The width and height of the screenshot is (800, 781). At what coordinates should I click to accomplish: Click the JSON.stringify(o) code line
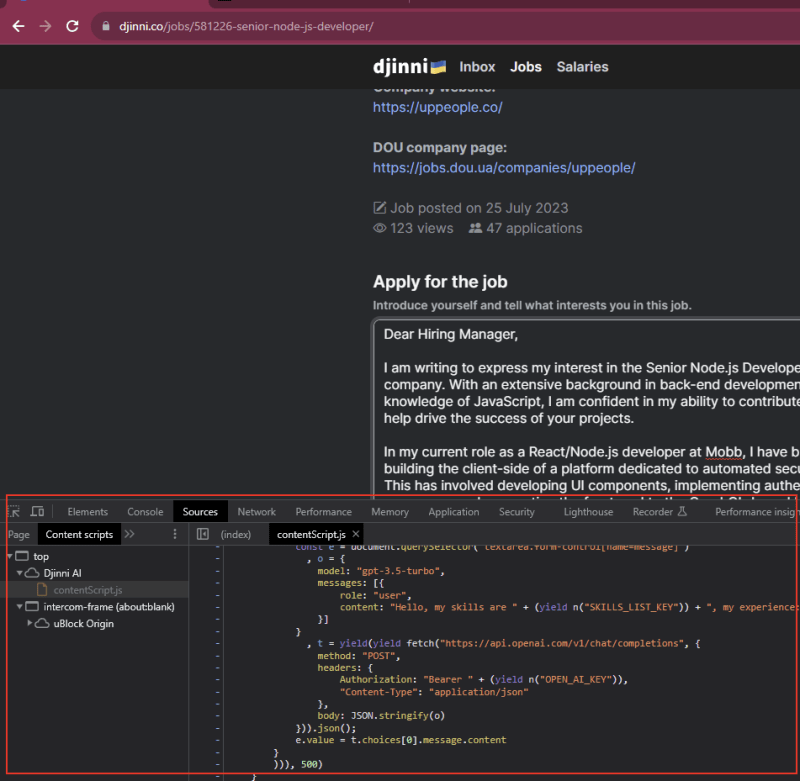point(381,716)
